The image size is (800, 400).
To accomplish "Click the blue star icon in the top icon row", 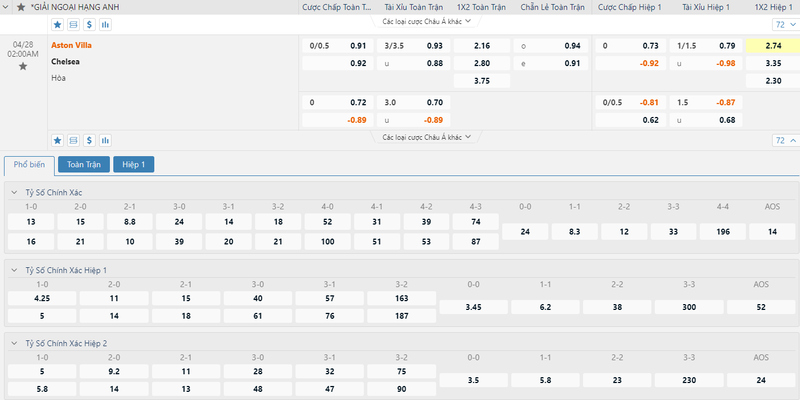I will point(58,24).
